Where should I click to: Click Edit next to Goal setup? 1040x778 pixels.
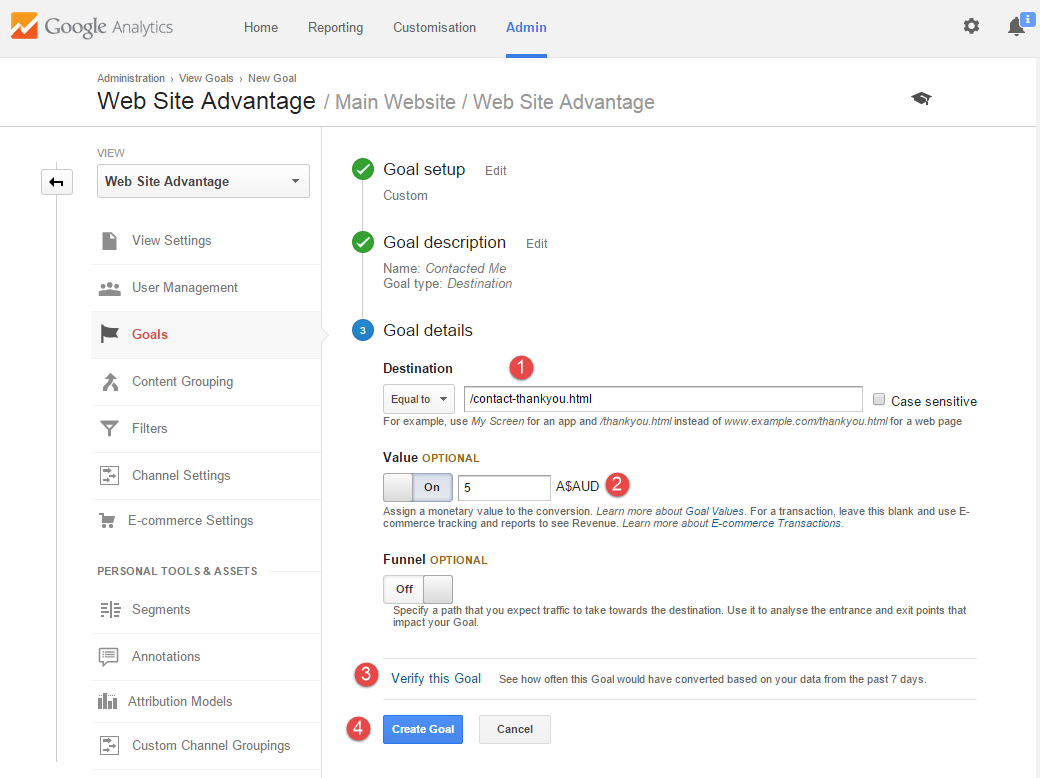point(495,170)
